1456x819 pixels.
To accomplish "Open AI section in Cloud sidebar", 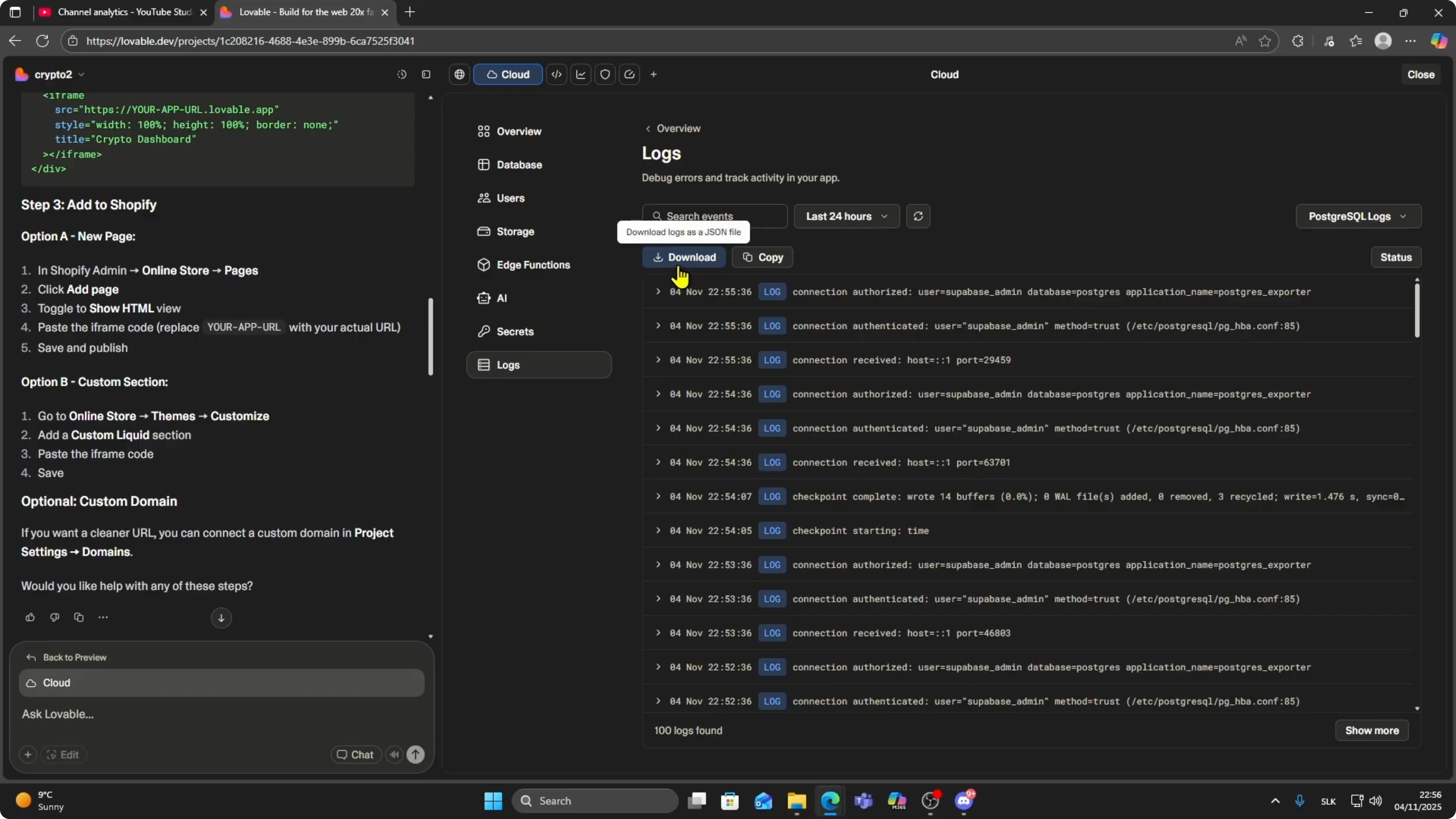I will tap(538, 298).
